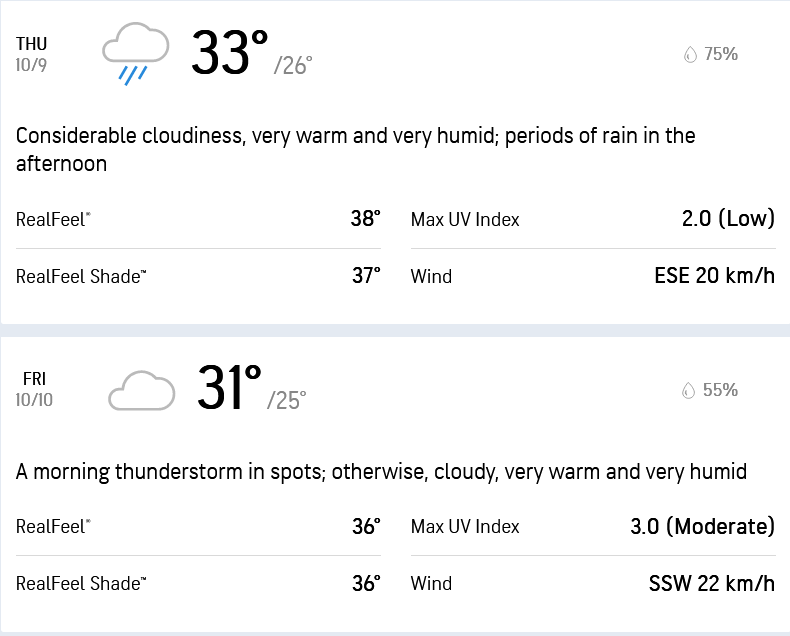Select Thursday's considerable cloudiness description

click(x=355, y=149)
